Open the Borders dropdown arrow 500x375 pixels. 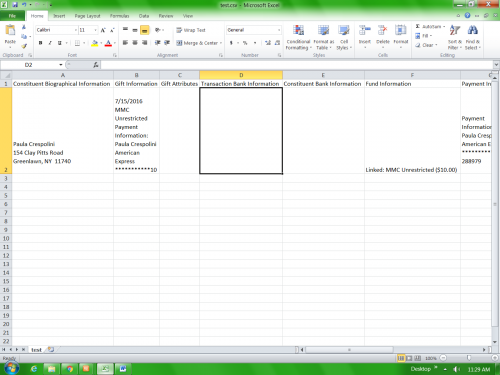click(x=84, y=43)
